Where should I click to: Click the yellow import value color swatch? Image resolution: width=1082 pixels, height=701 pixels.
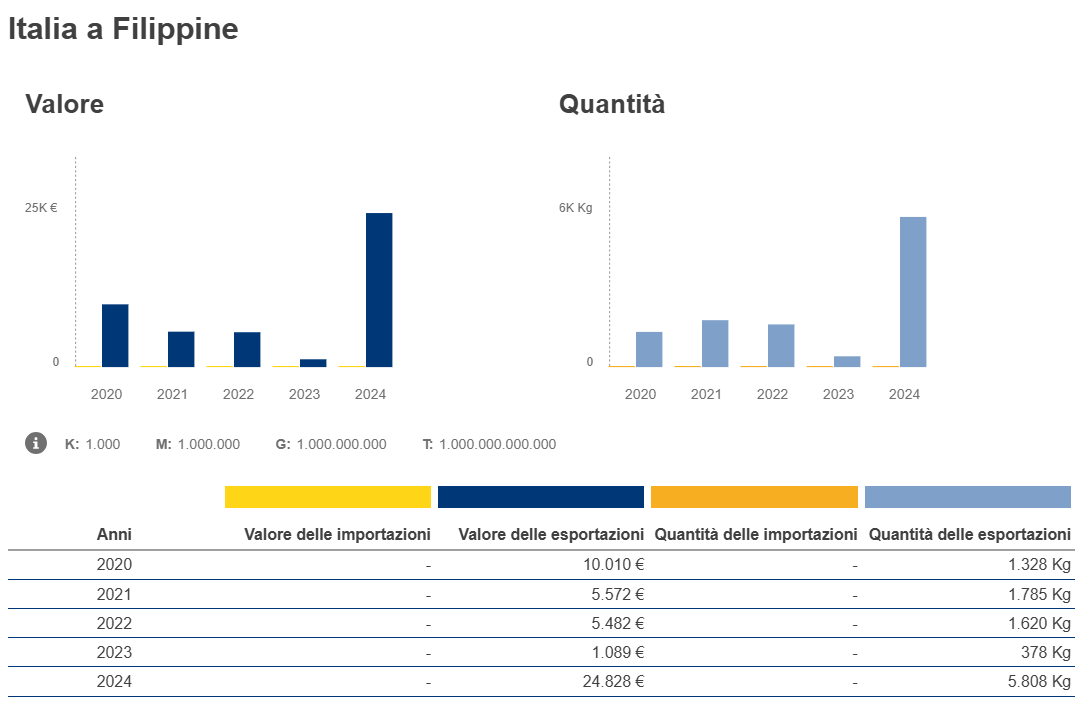point(327,497)
